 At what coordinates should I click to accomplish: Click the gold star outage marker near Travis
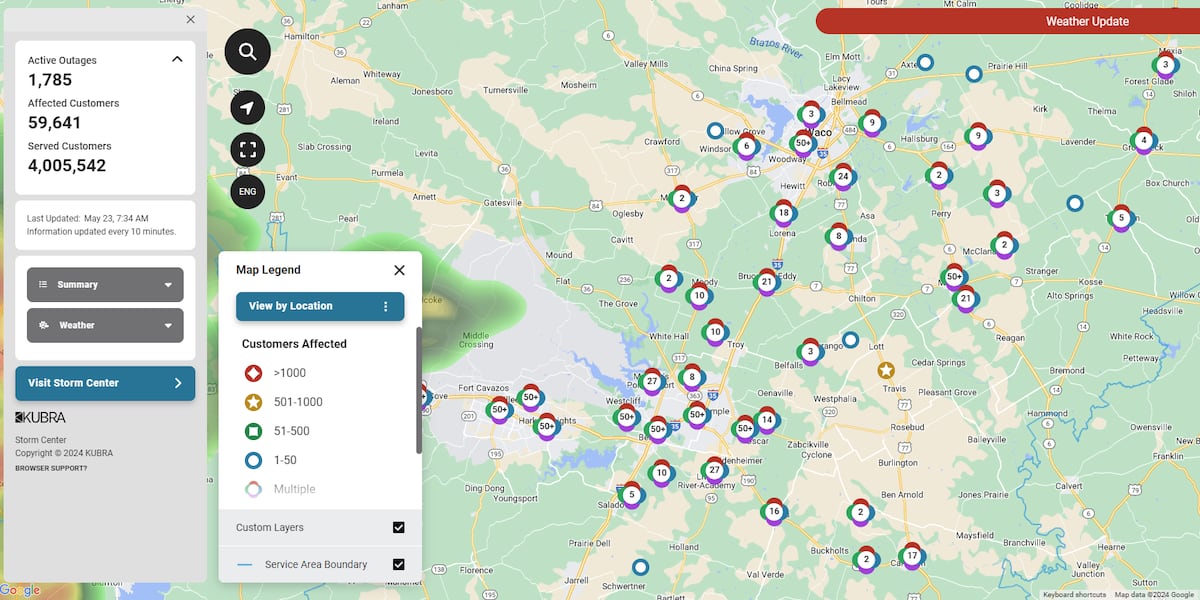pos(886,370)
